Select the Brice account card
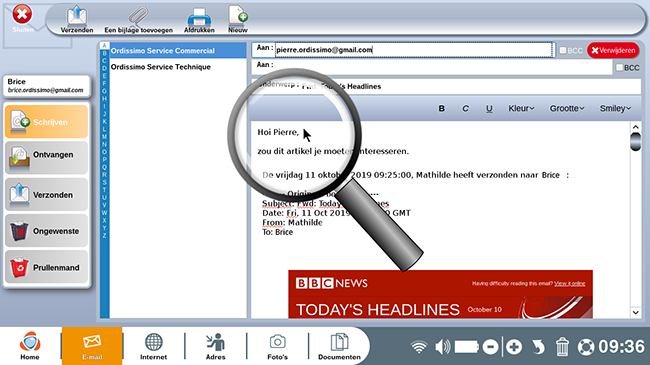 (x=46, y=86)
